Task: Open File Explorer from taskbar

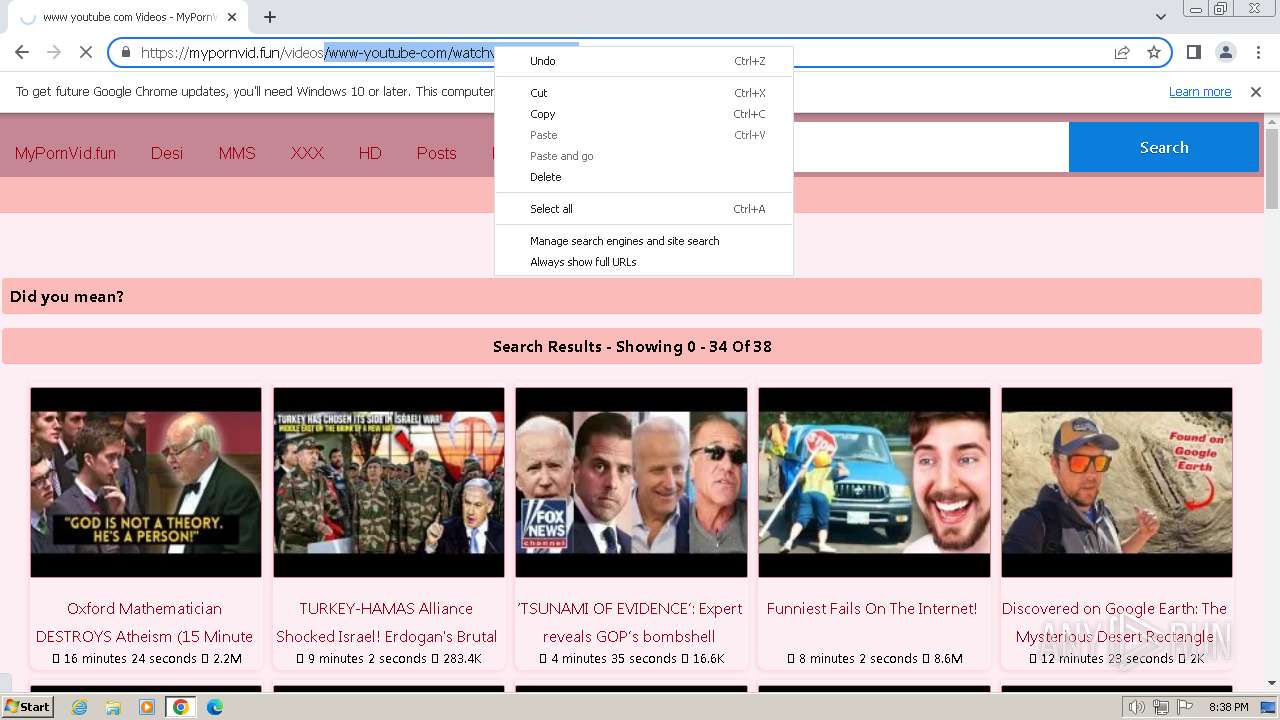Action: [x=113, y=707]
